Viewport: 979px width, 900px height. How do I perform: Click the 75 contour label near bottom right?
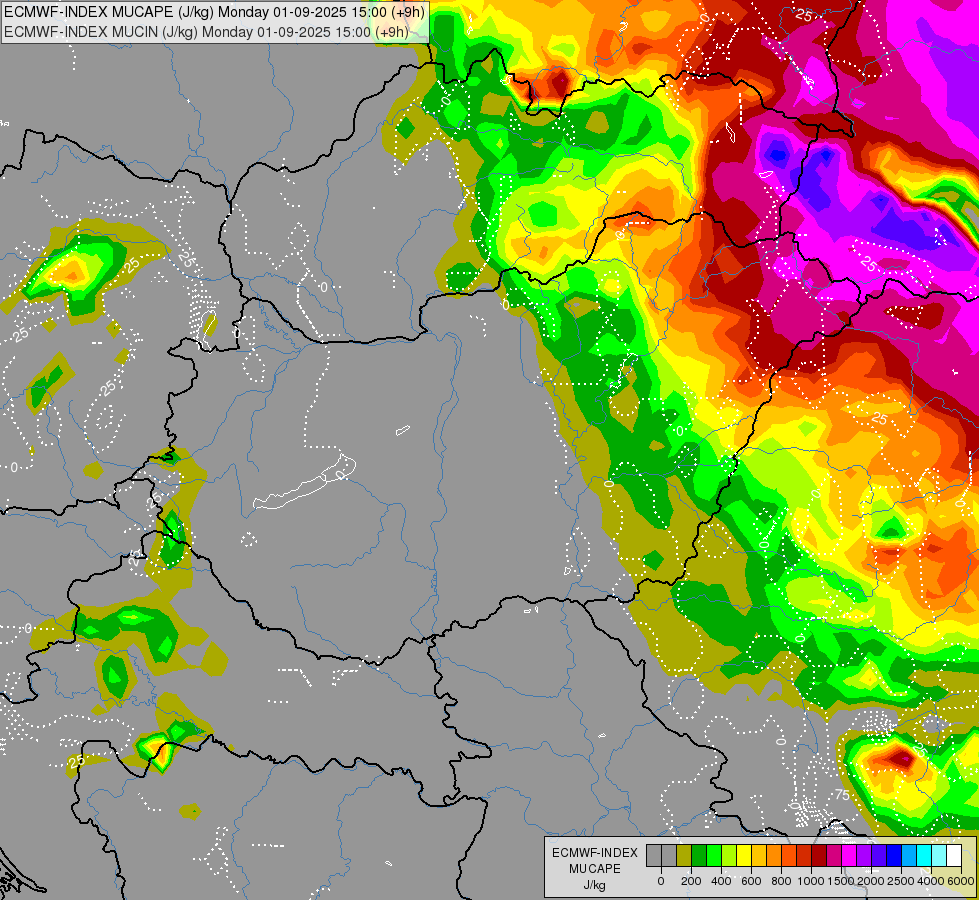[842, 795]
